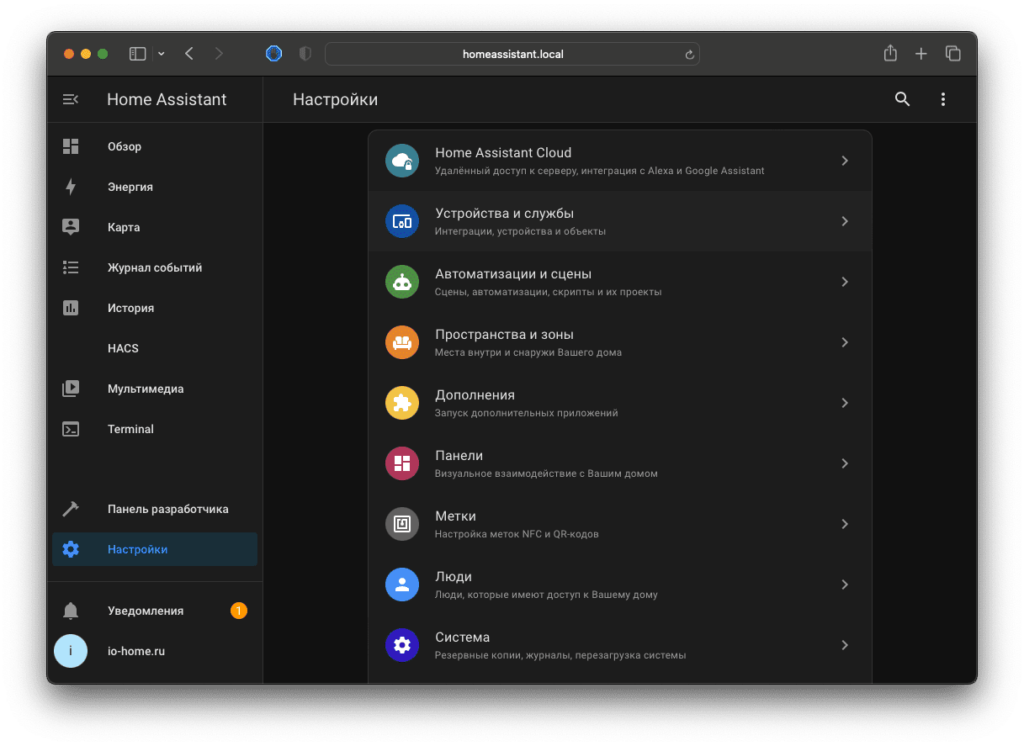This screenshot has height=746, width=1024.
Task: Expand the Пространства и зоны chevron
Action: (844, 342)
